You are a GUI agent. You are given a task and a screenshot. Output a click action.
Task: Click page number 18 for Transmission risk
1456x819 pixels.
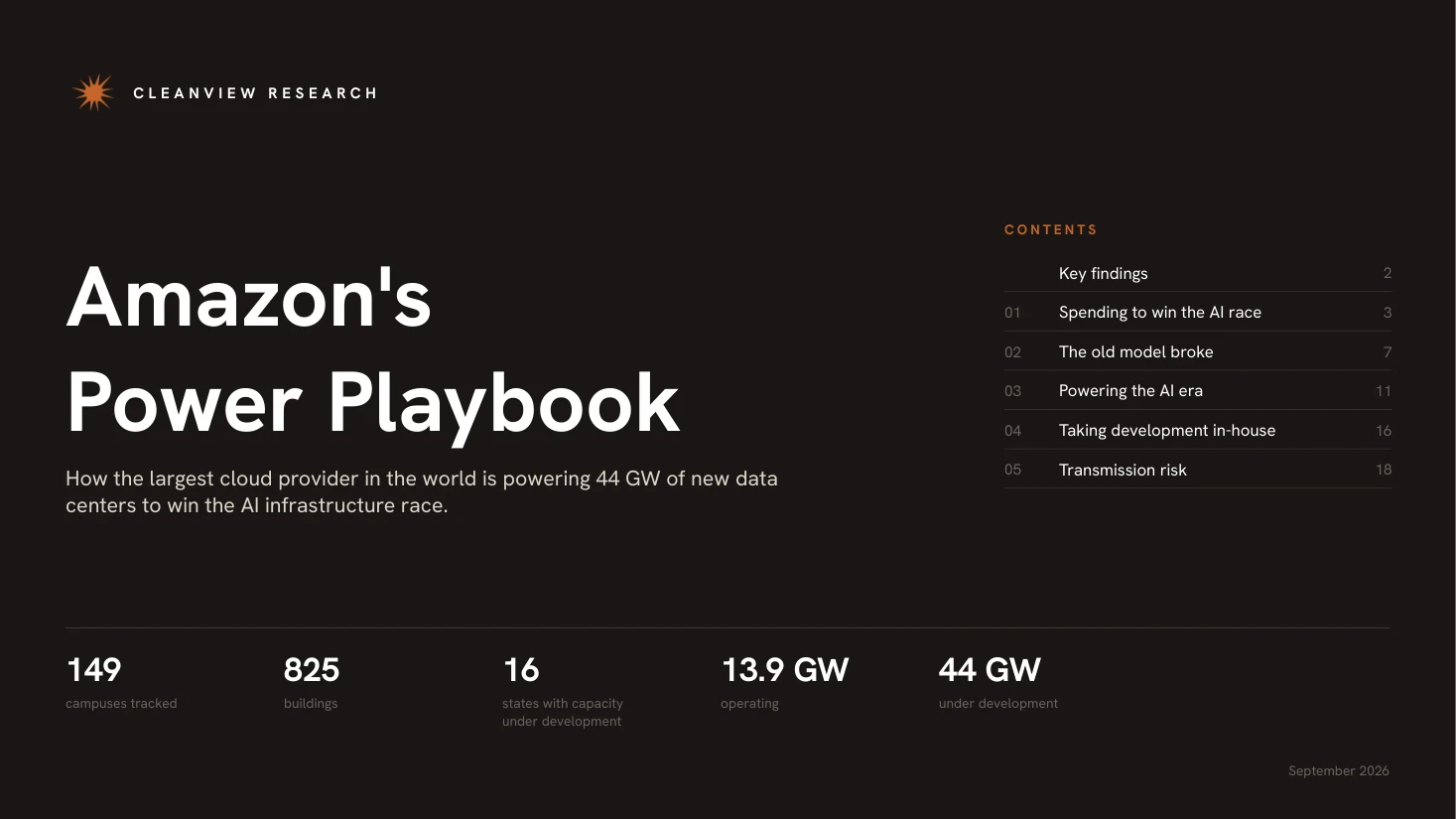click(1384, 470)
